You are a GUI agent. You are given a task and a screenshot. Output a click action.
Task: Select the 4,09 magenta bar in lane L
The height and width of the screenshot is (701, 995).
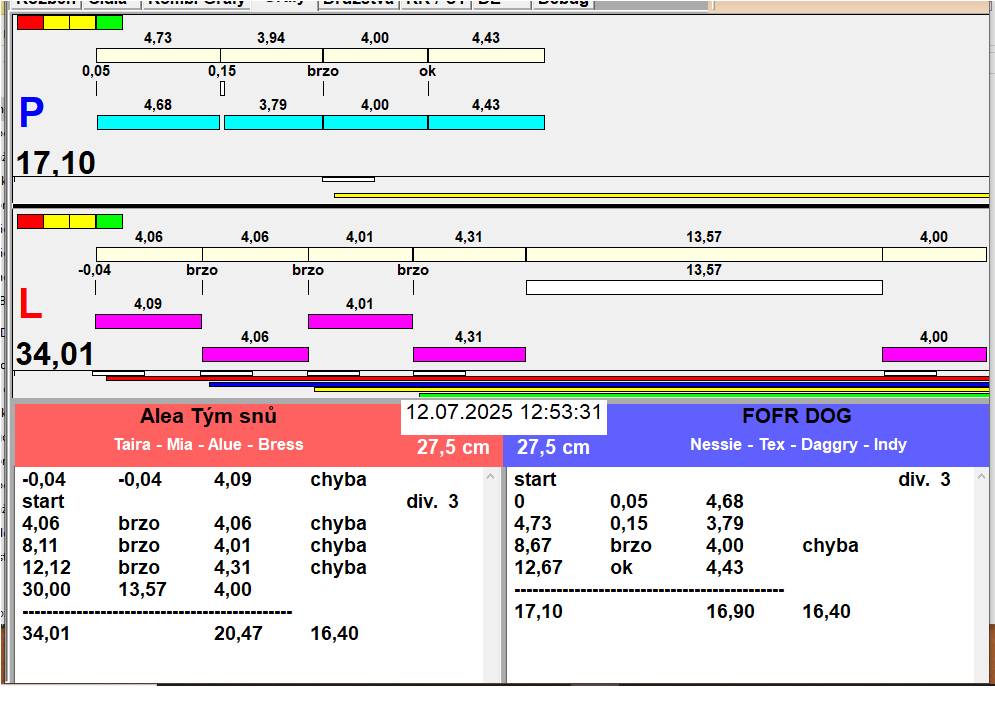point(148,321)
